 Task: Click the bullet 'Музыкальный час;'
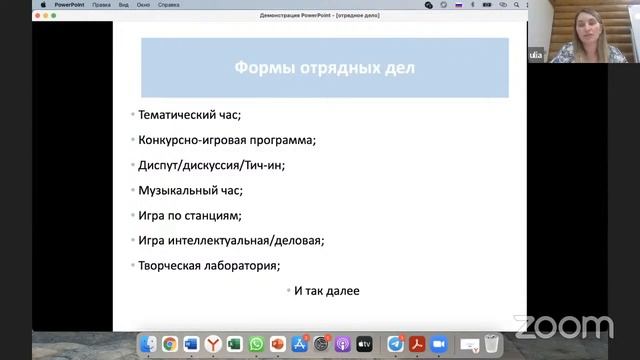(x=190, y=191)
